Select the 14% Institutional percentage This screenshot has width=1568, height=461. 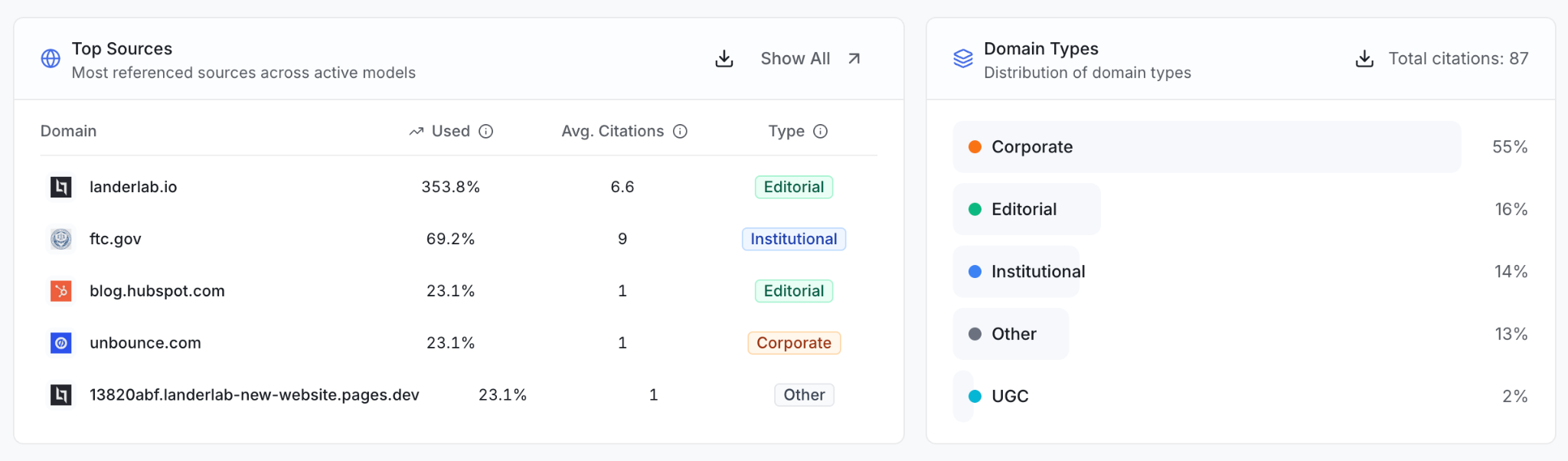(1511, 272)
